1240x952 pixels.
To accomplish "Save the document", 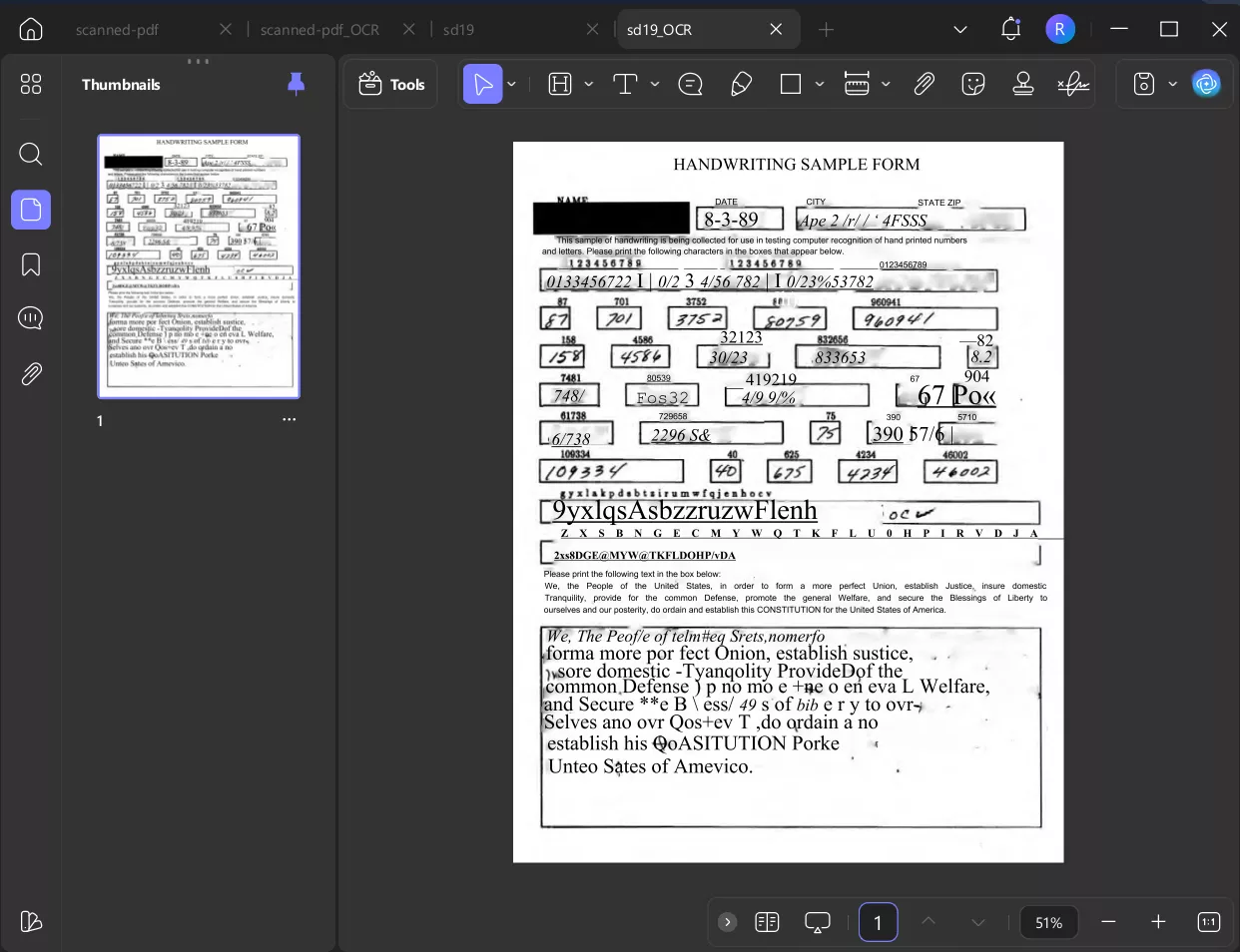I will click(1141, 84).
